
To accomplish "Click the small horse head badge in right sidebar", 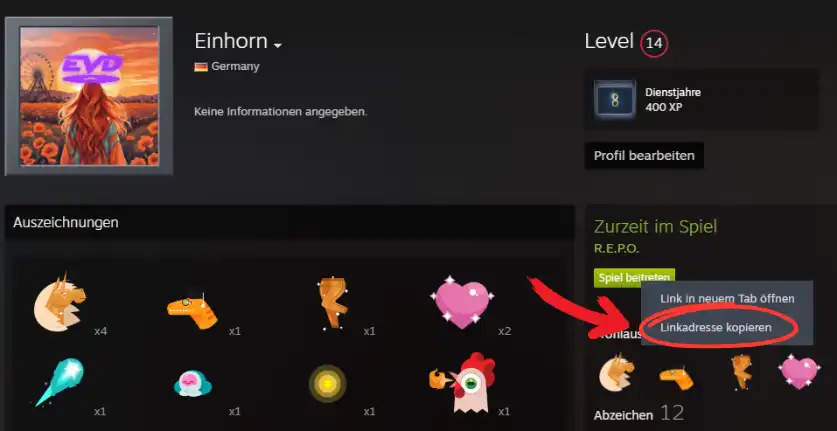I will click(617, 371).
